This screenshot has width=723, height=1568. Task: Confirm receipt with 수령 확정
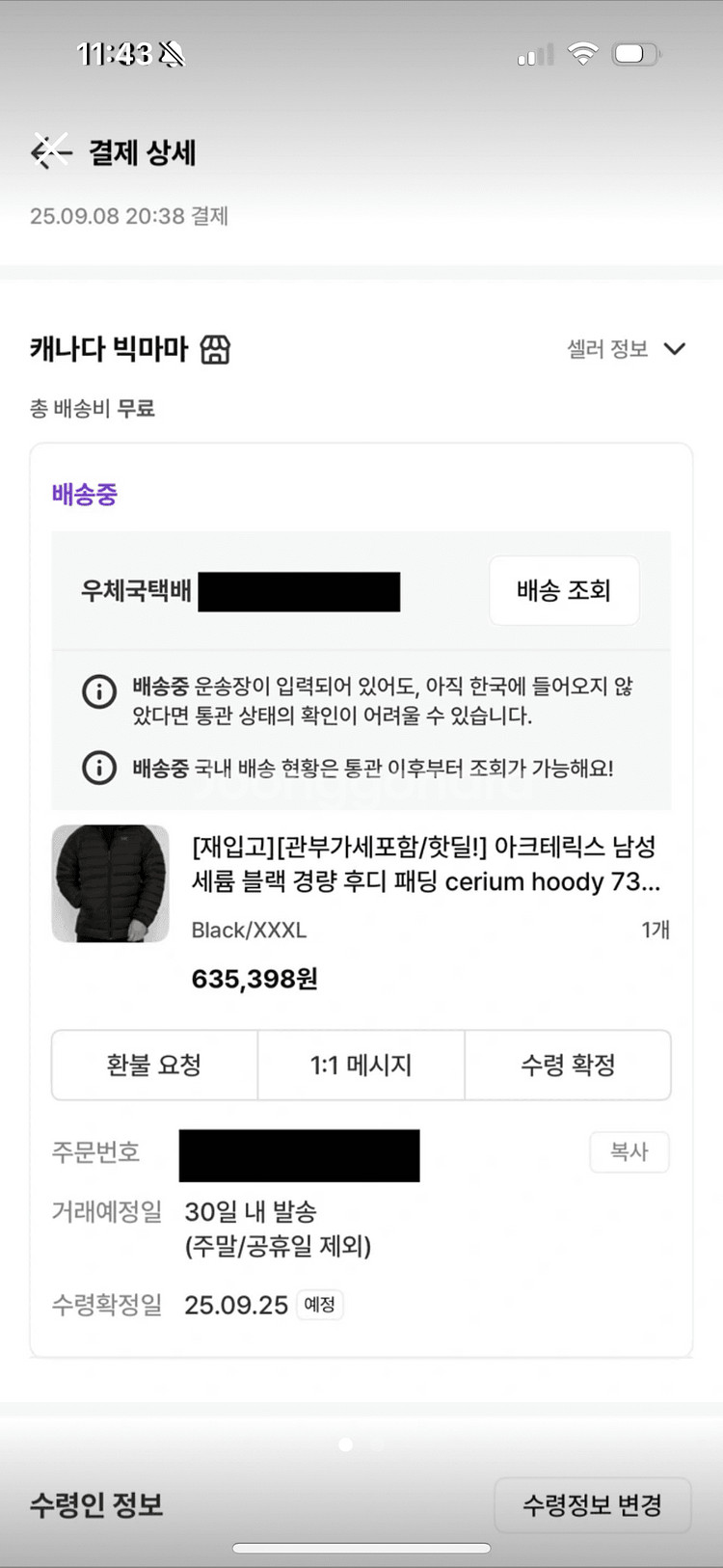pos(568,1065)
